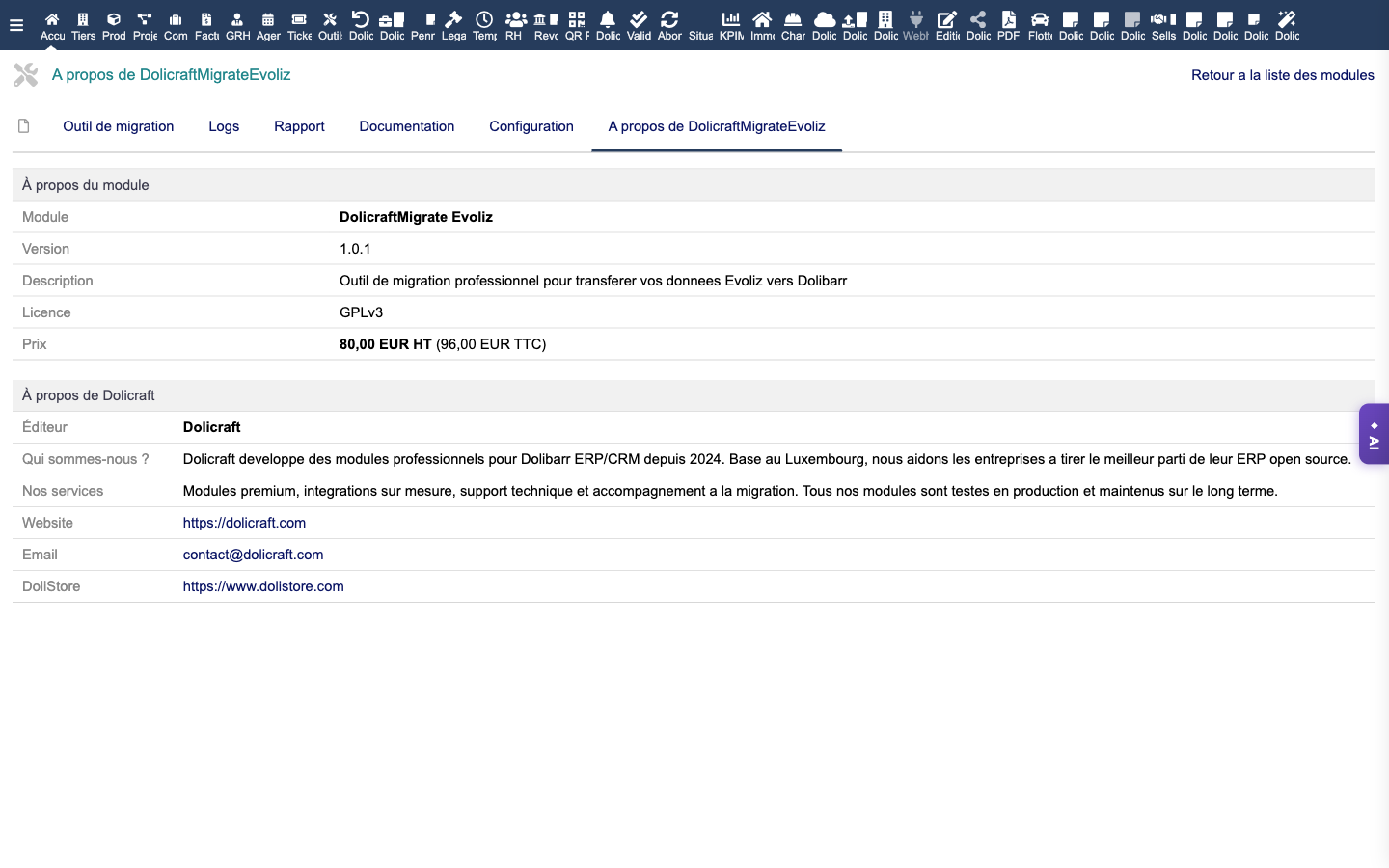This screenshot has width=1389, height=868.
Task: Click the document icon before the tabs
Action: tap(24, 126)
